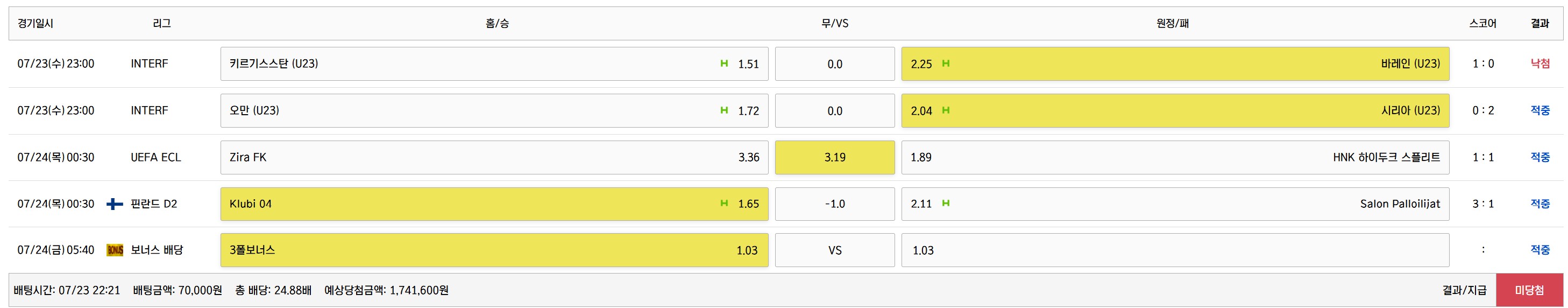Image resolution: width=1568 pixels, height=308 pixels.
Task: Select the 키르기스스탄 (U23) home bet cell
Action: tap(494, 64)
